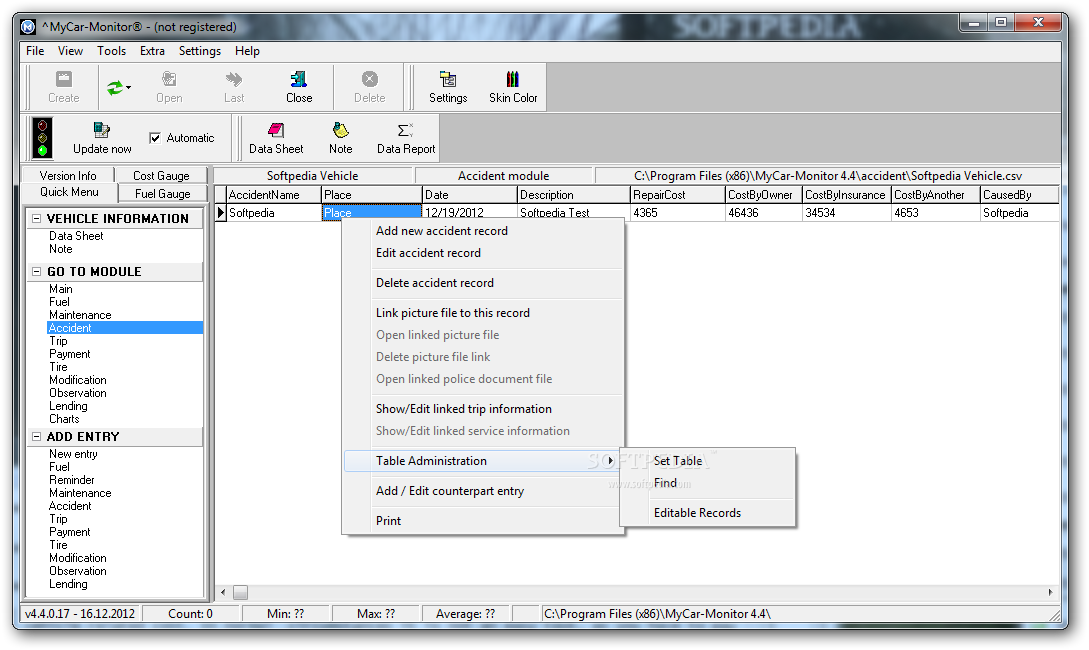1089x650 pixels.
Task: Click New entry under Add Entry
Action: [x=73, y=454]
